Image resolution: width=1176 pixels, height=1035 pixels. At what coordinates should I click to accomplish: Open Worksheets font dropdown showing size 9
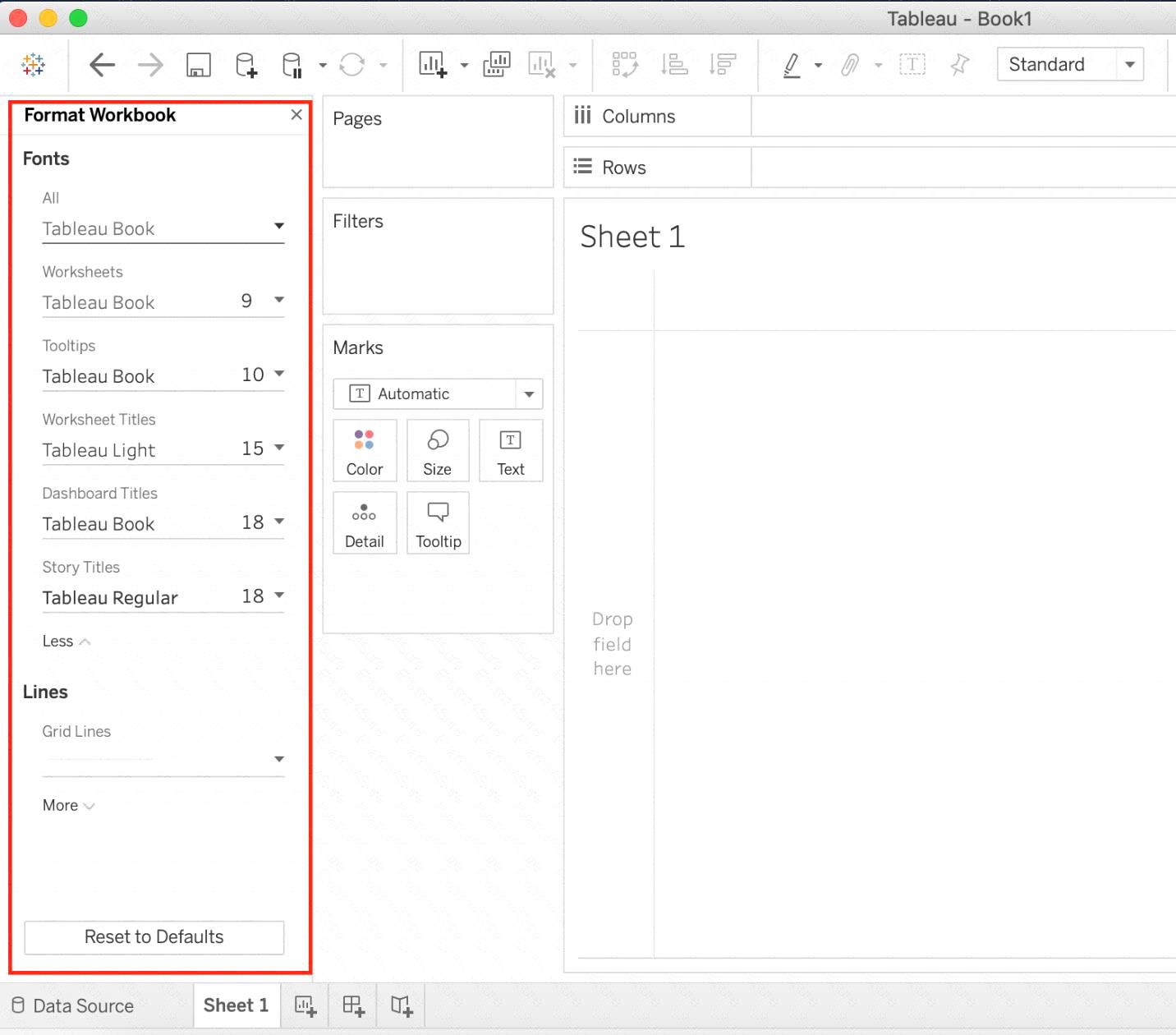click(163, 301)
